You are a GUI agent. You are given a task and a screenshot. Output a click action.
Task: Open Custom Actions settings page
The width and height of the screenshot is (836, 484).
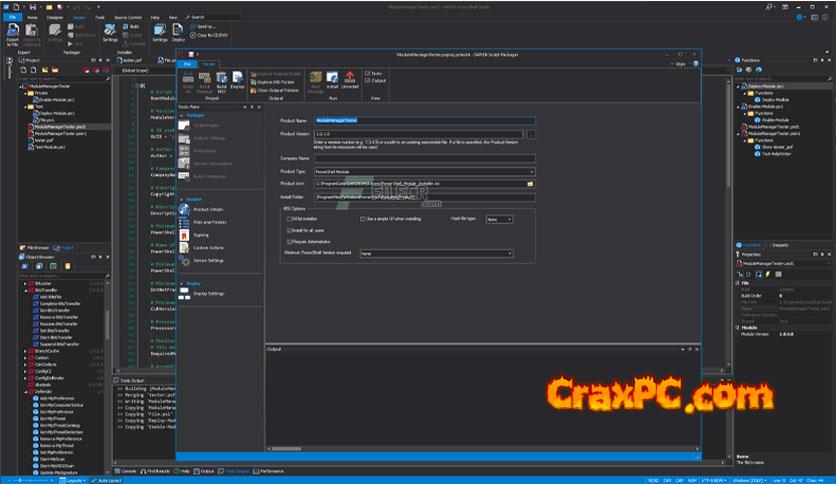[x=209, y=247]
